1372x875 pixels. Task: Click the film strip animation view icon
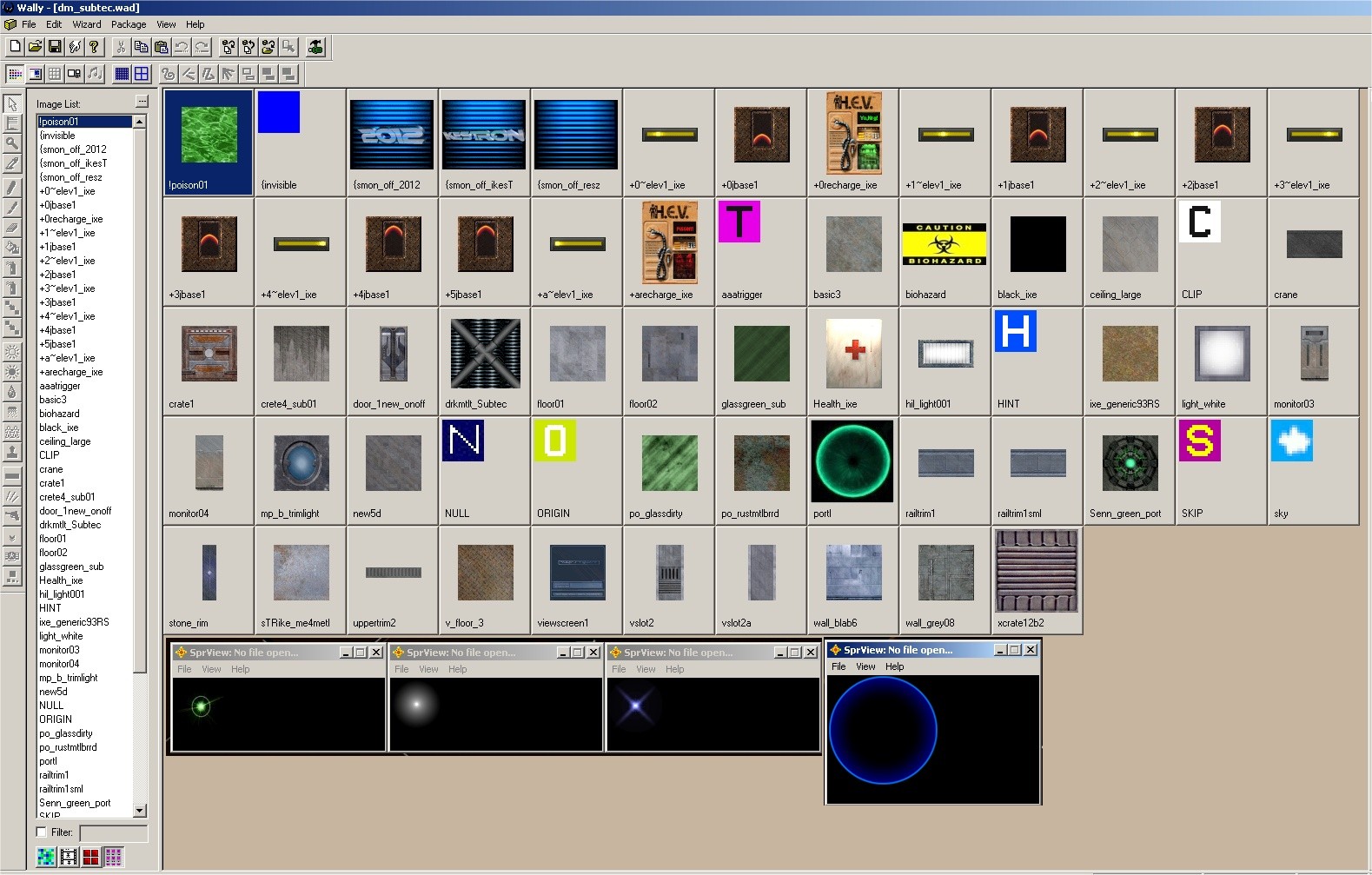pos(68,858)
